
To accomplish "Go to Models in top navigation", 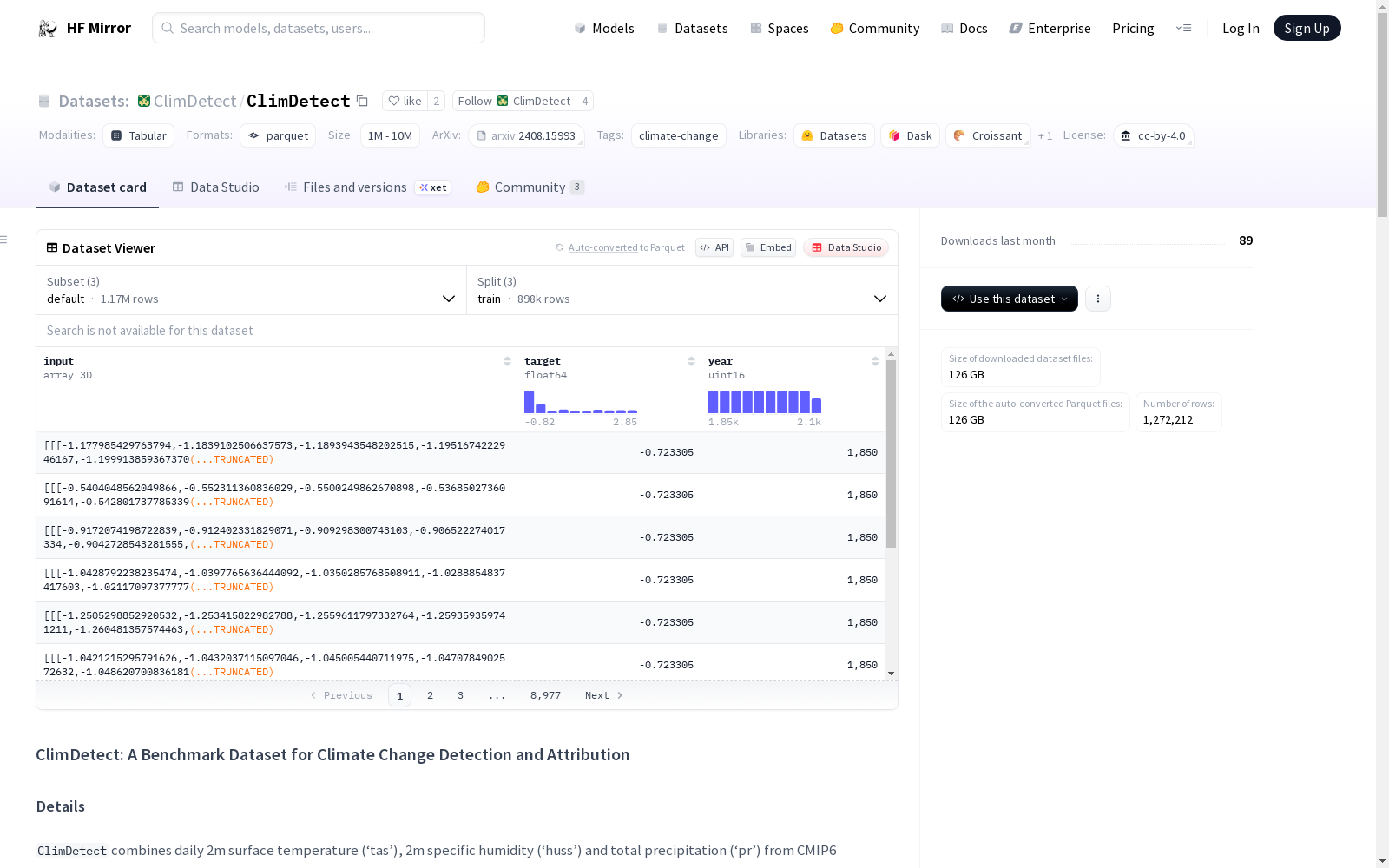I will click(x=604, y=29).
